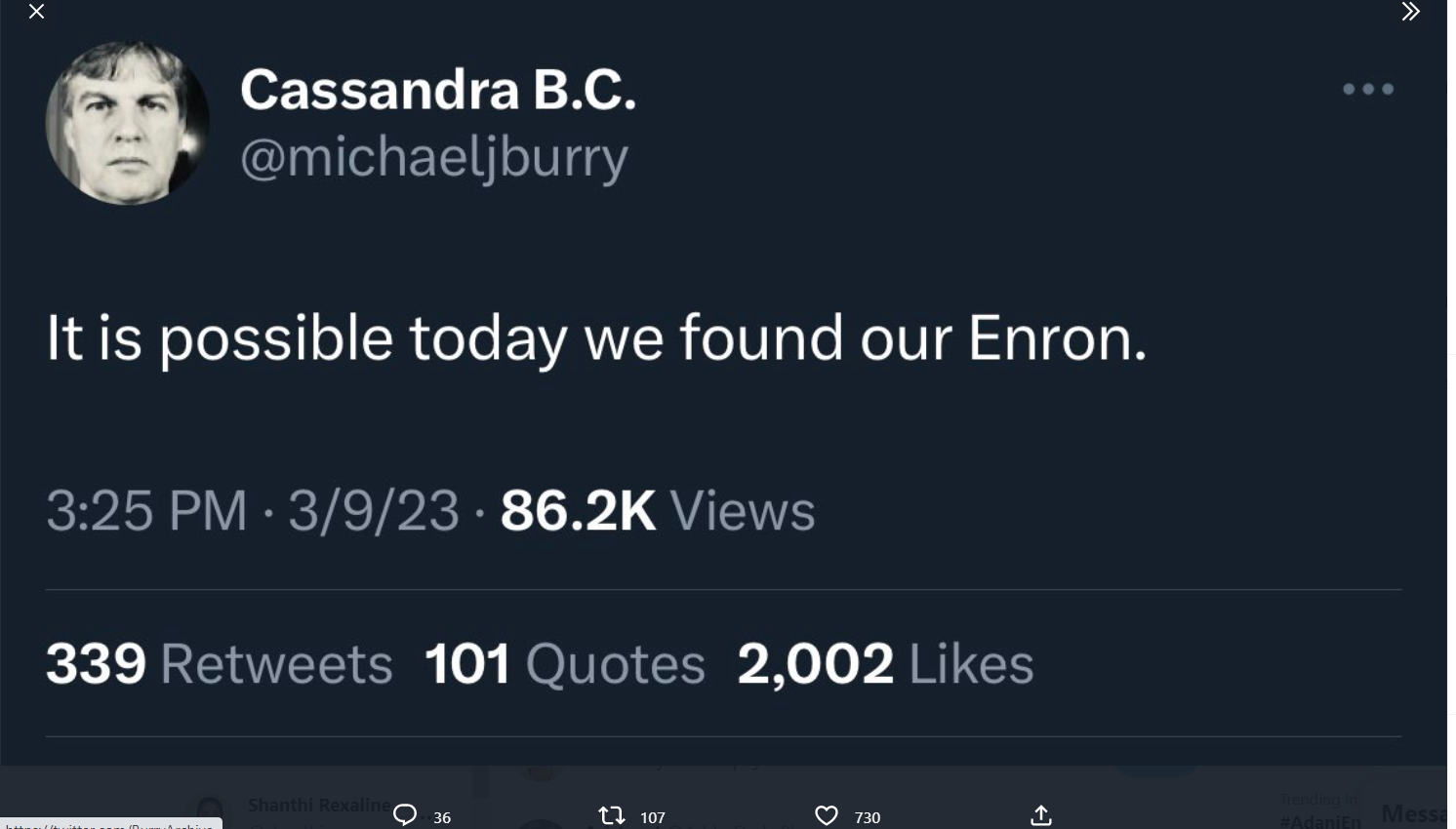
Task: Retweet using the retweet arrows icon
Action: pyautogui.click(x=612, y=815)
